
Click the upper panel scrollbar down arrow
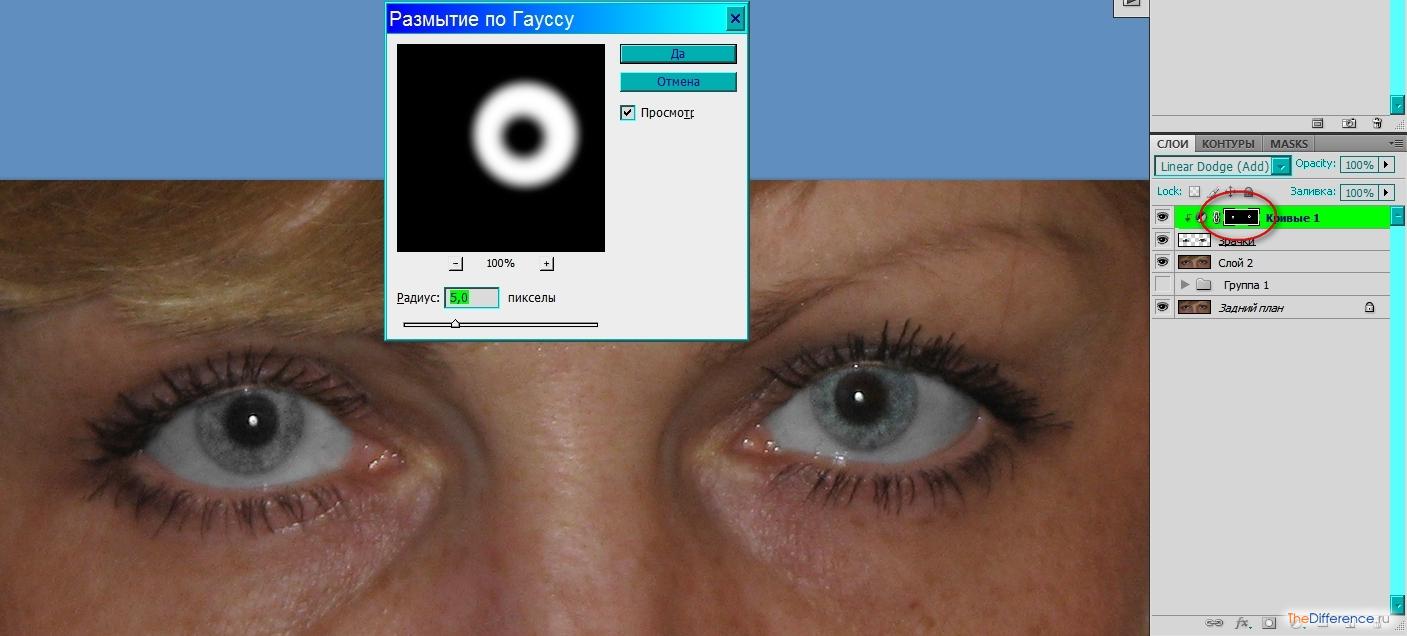tap(1398, 104)
